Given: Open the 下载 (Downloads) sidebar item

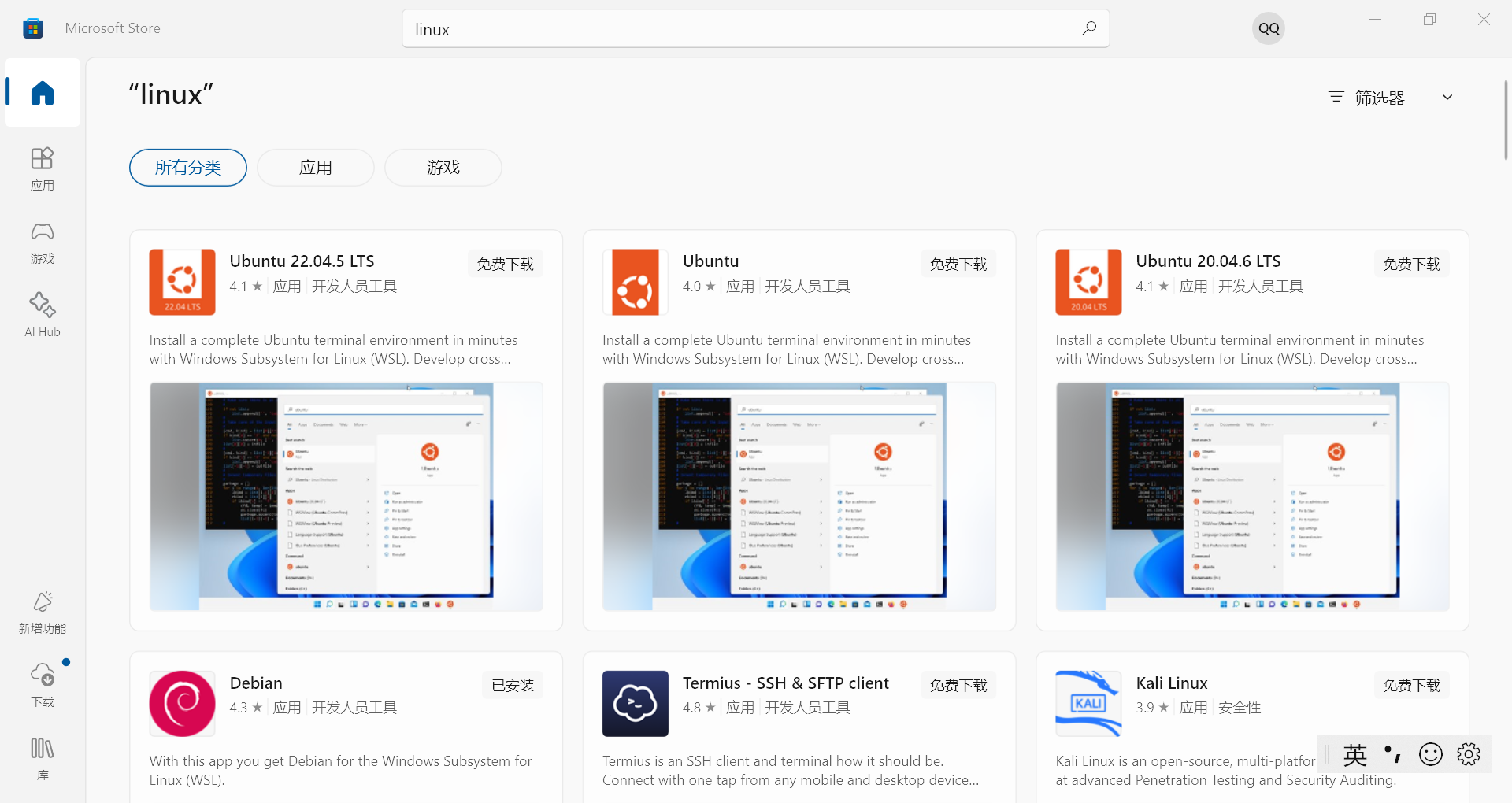Looking at the screenshot, I should (x=43, y=686).
